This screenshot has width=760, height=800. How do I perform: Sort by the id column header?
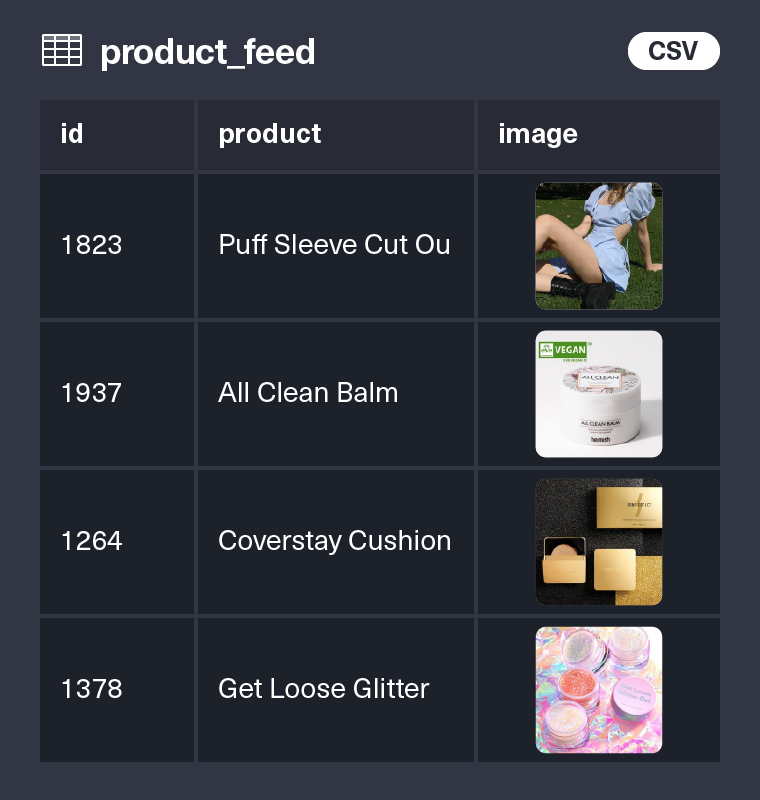point(72,134)
